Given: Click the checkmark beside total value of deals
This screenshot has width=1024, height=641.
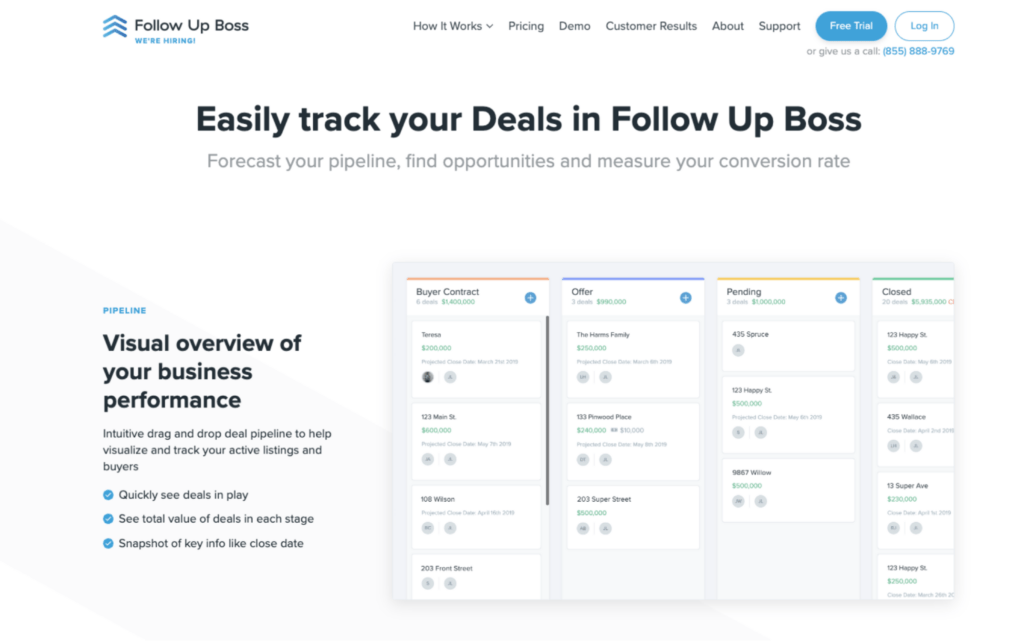Looking at the screenshot, I should click(x=106, y=519).
